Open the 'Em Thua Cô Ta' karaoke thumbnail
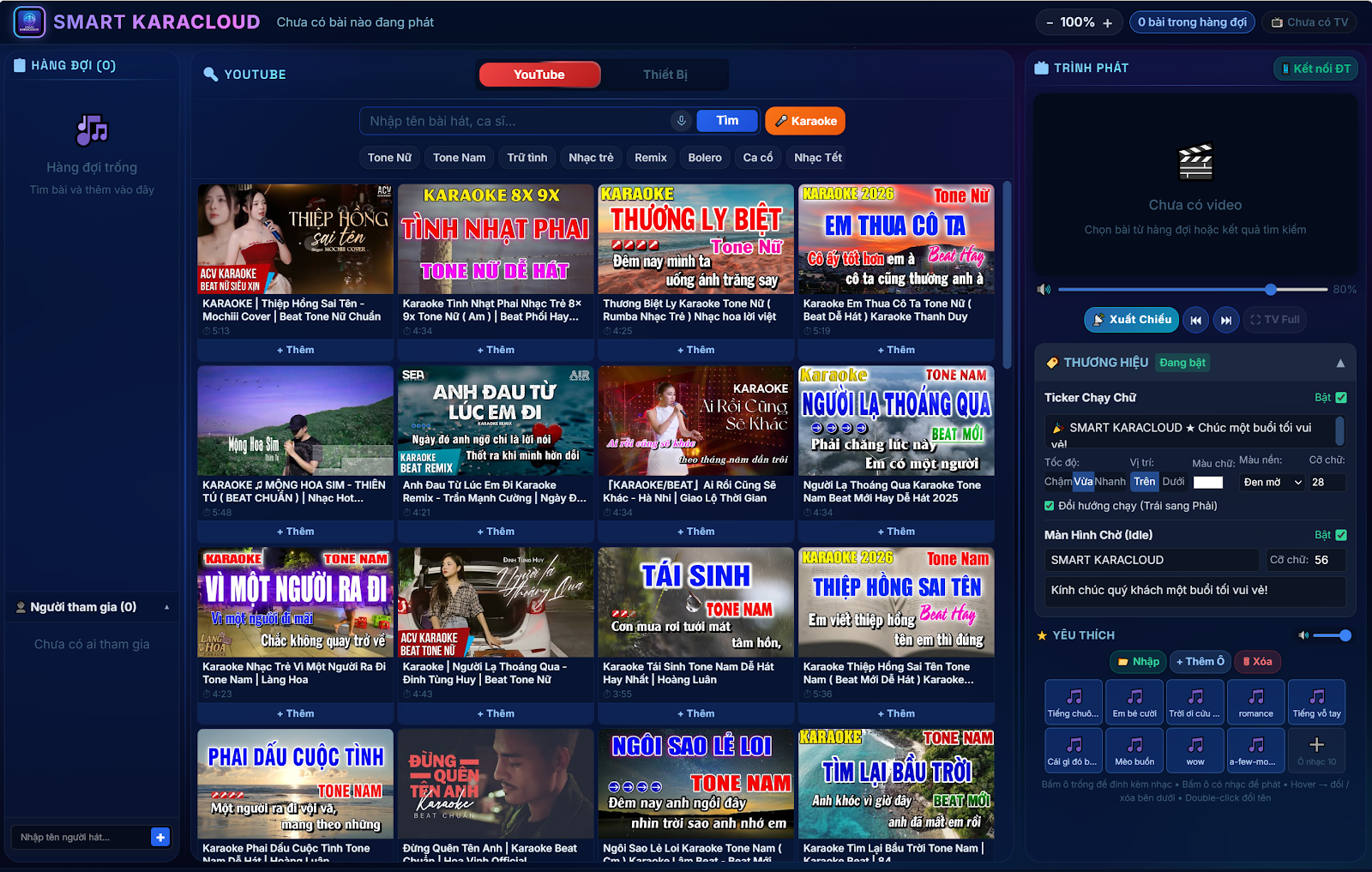This screenshot has height=872, width=1372. [896, 239]
